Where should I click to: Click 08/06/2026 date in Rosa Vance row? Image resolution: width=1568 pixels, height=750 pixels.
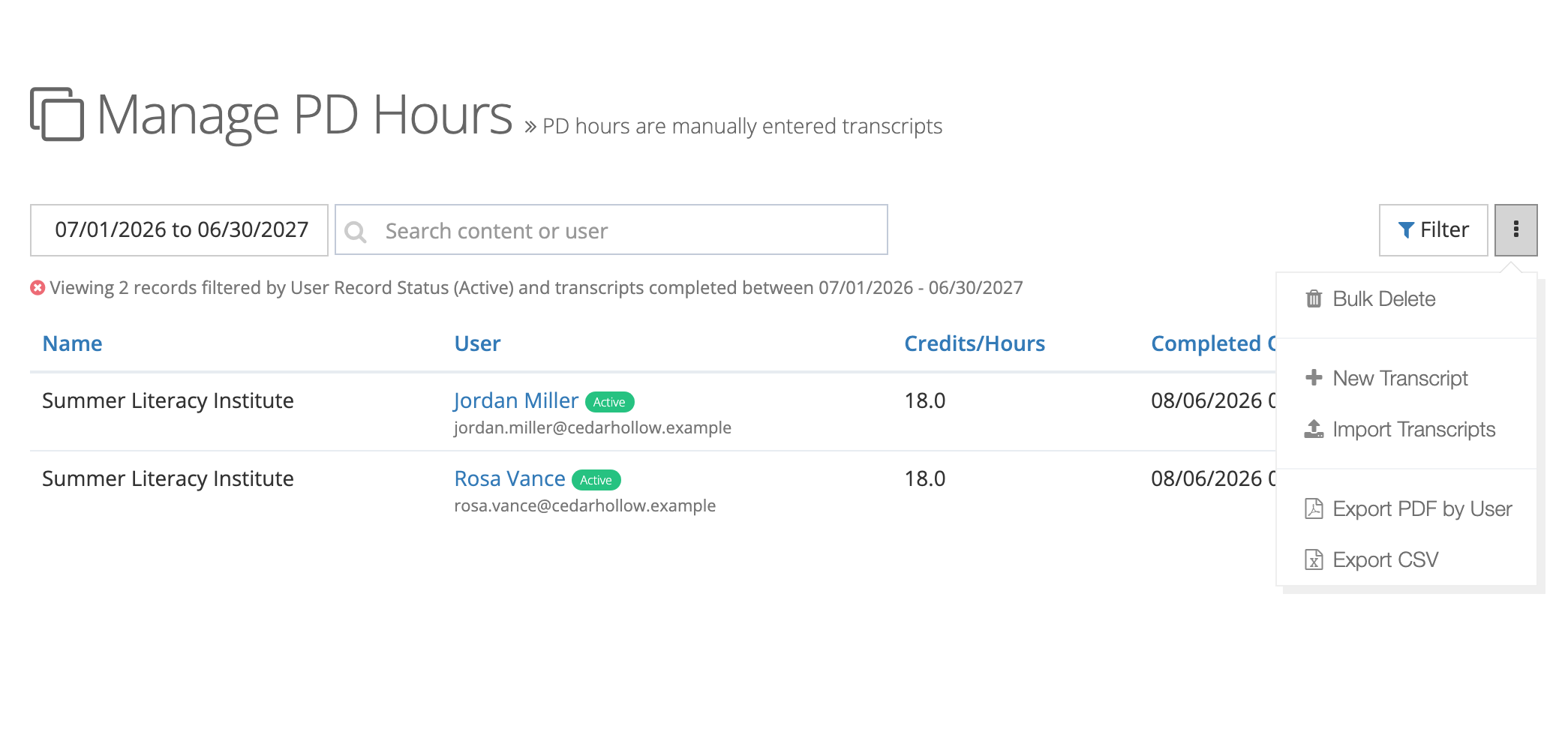[1206, 478]
